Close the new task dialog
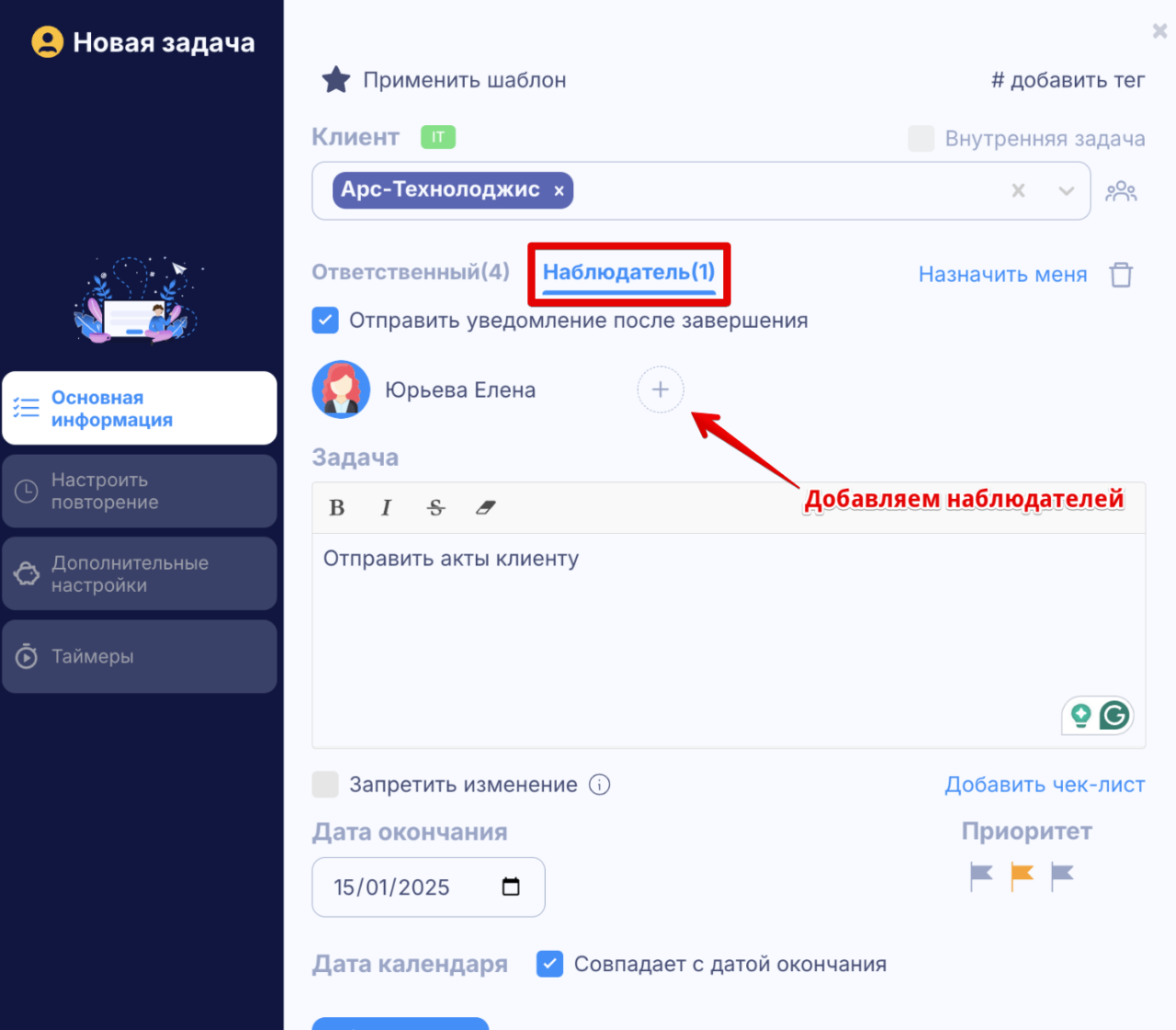1176x1030 pixels. coord(1159,31)
